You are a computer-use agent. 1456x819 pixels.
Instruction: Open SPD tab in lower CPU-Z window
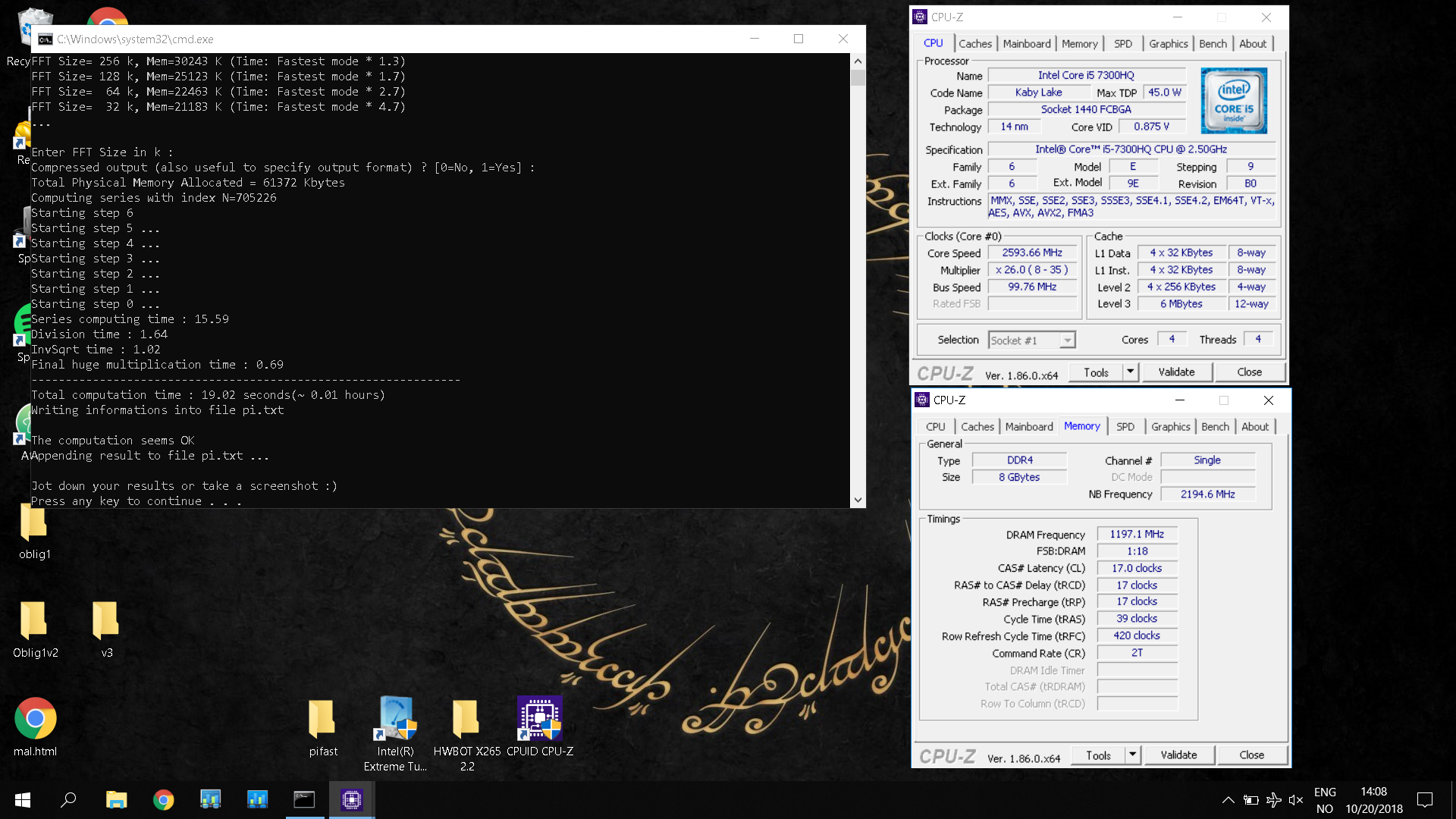tap(1125, 427)
